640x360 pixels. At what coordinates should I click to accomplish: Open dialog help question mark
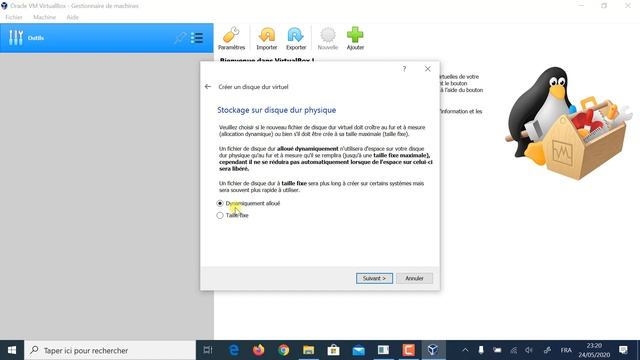[404, 69]
